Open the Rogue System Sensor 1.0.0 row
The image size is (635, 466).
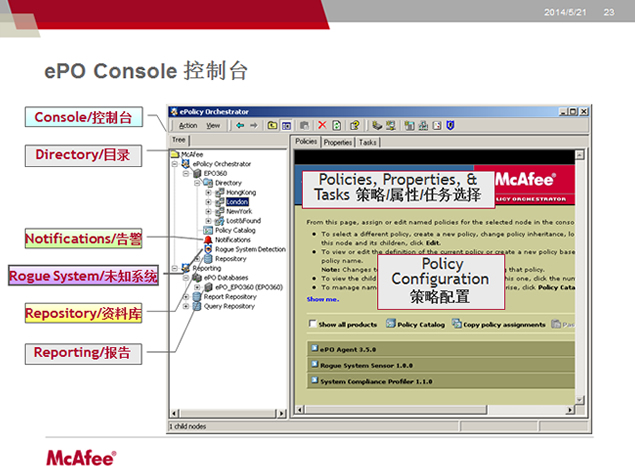pos(441,365)
